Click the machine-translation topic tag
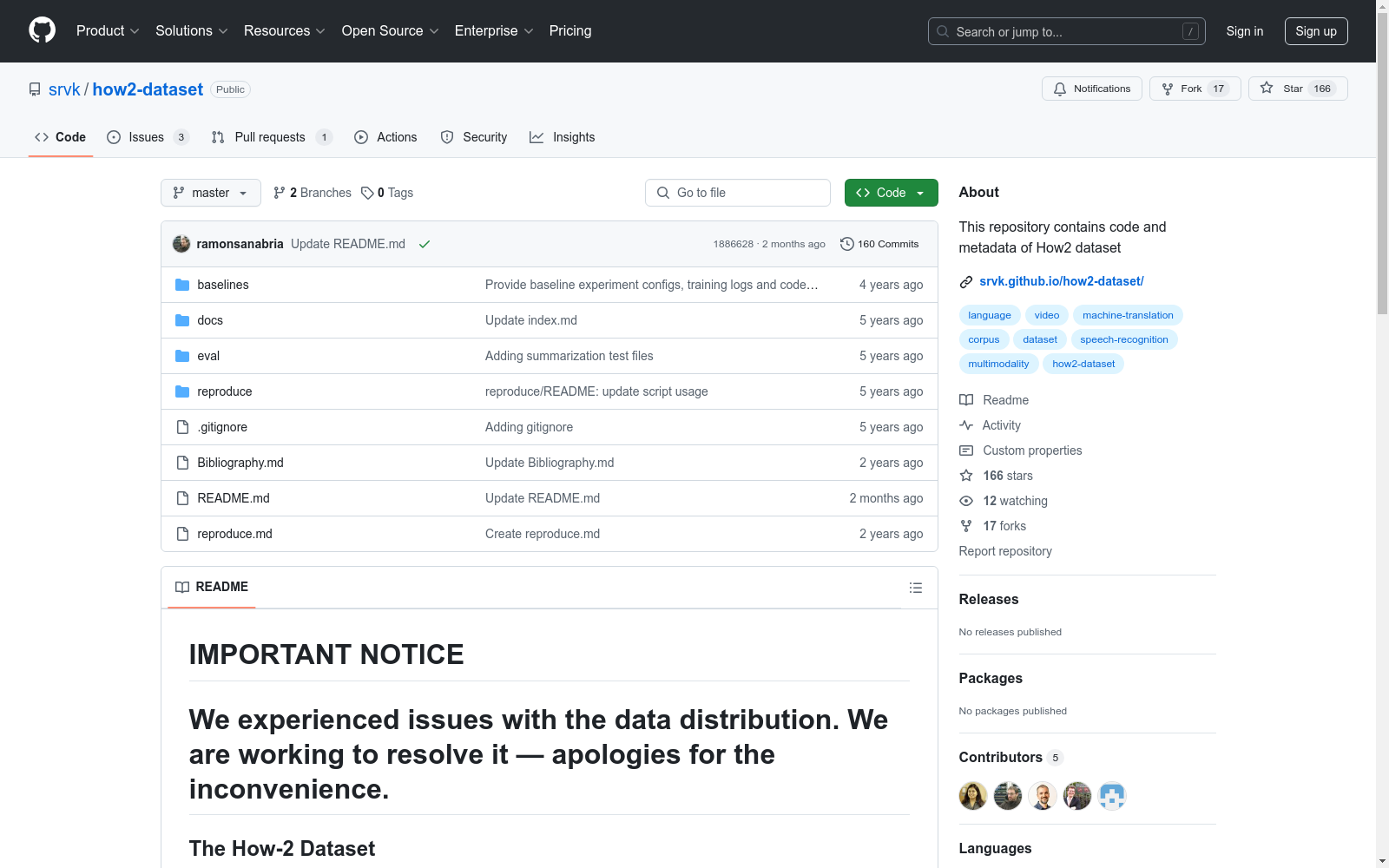Viewport: 1389px width, 868px height. click(x=1128, y=315)
